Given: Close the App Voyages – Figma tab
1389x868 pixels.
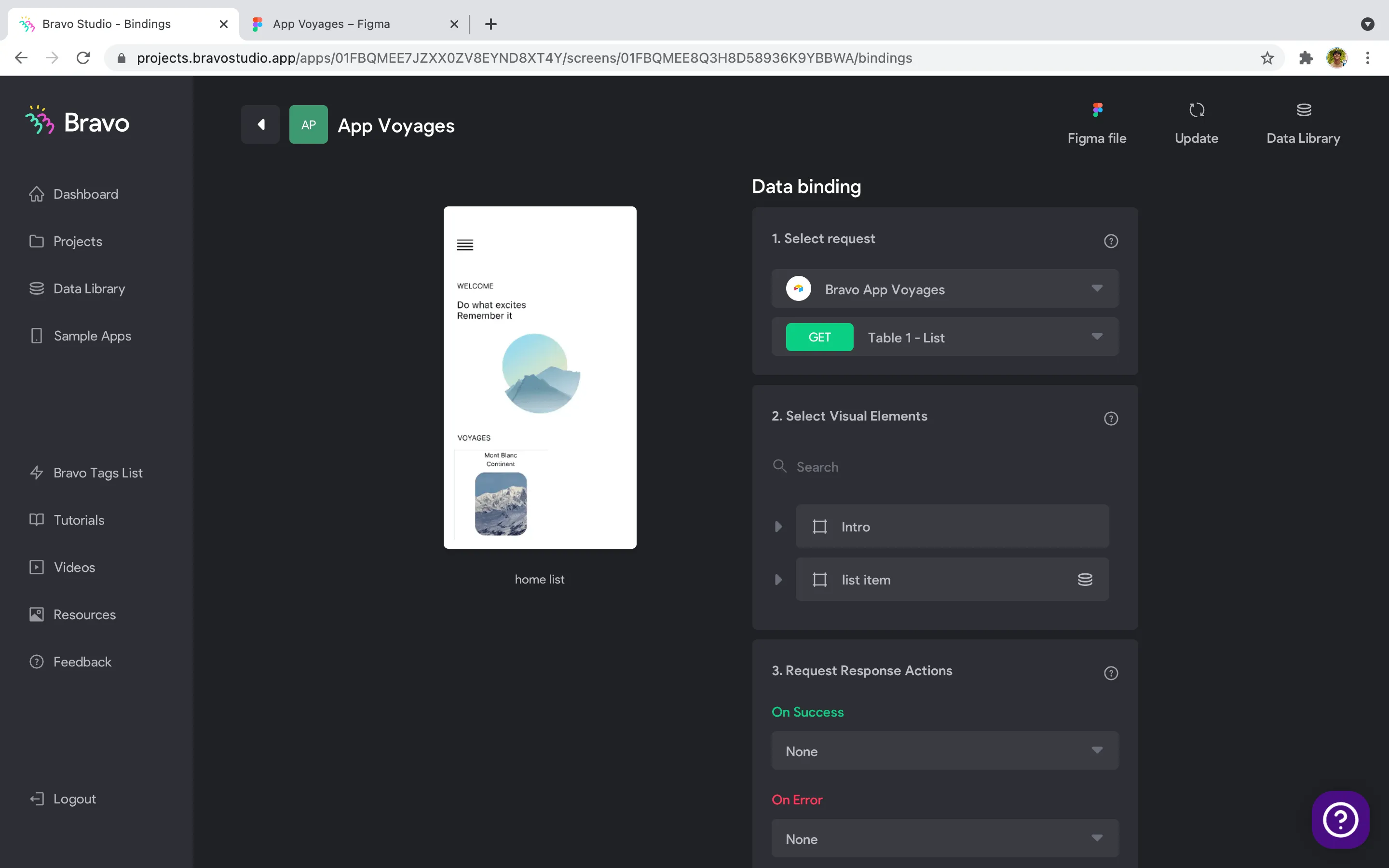Looking at the screenshot, I should (454, 24).
